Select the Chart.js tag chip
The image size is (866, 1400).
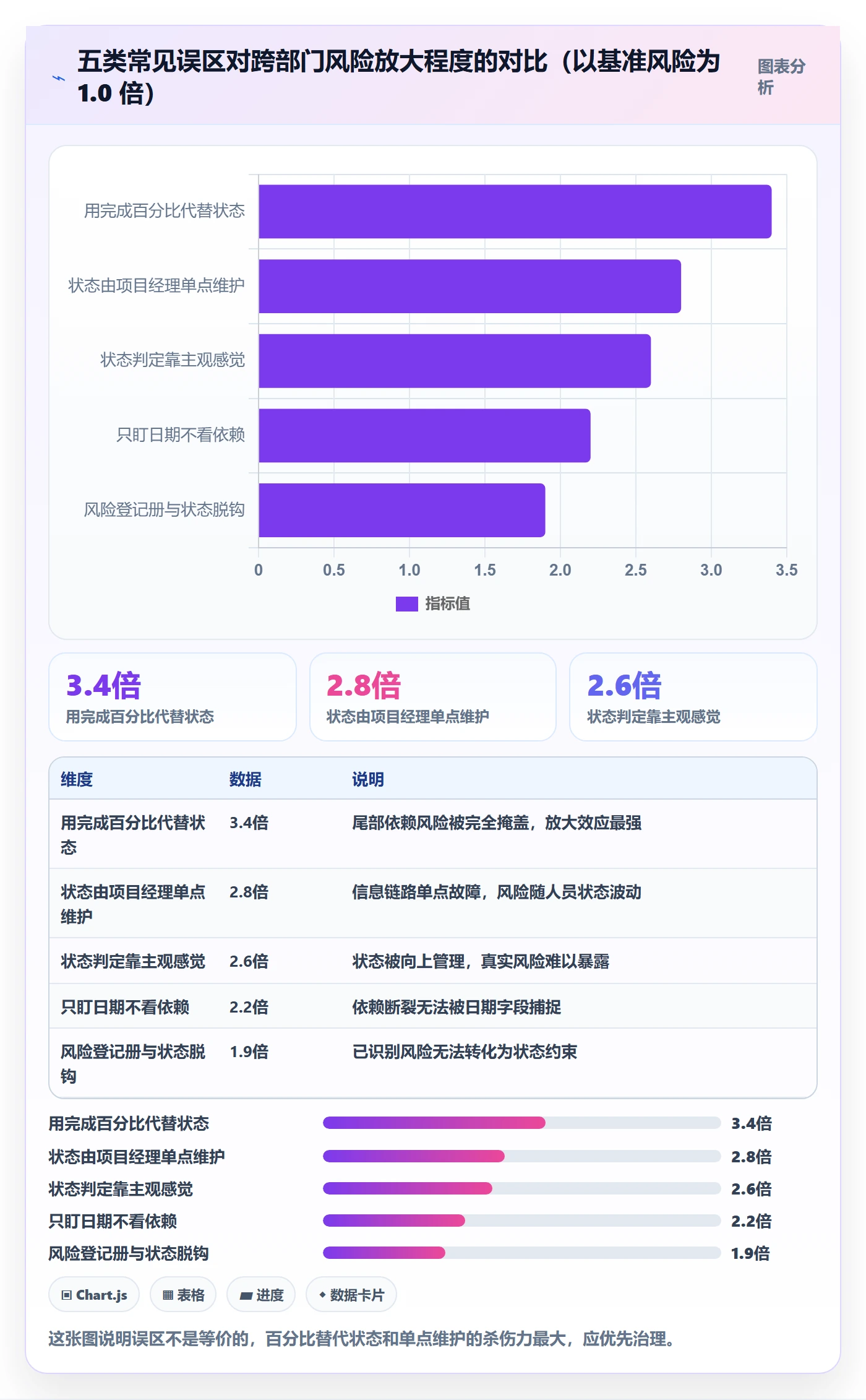(x=94, y=1295)
